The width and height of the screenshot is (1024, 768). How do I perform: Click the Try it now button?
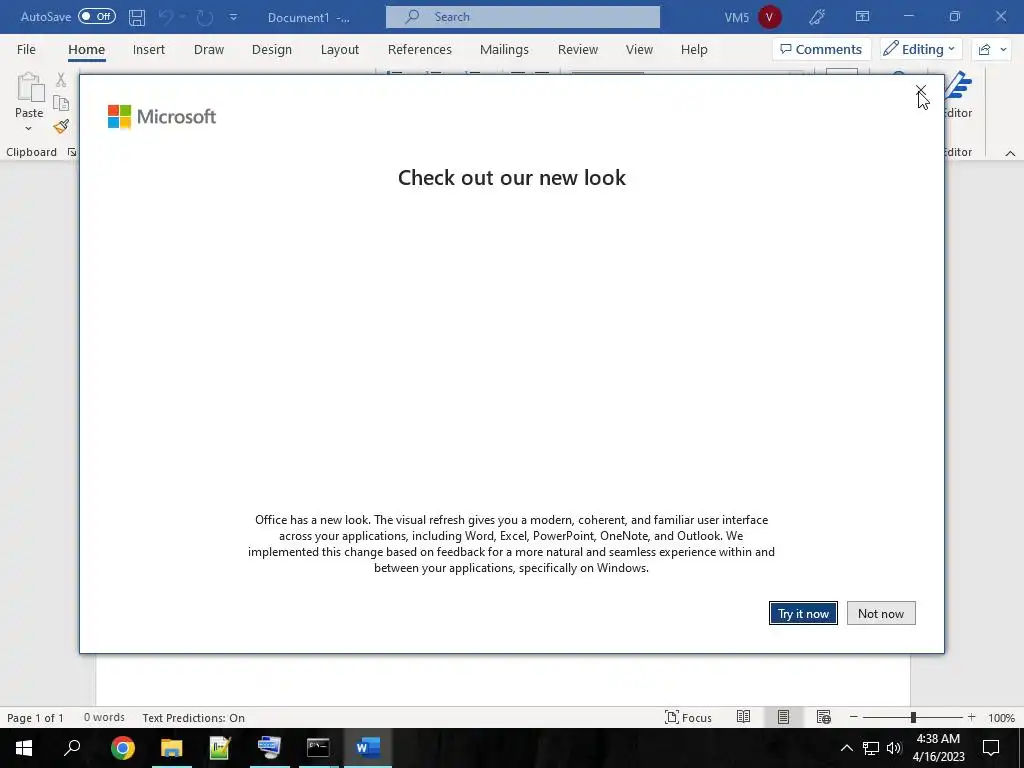pos(803,613)
